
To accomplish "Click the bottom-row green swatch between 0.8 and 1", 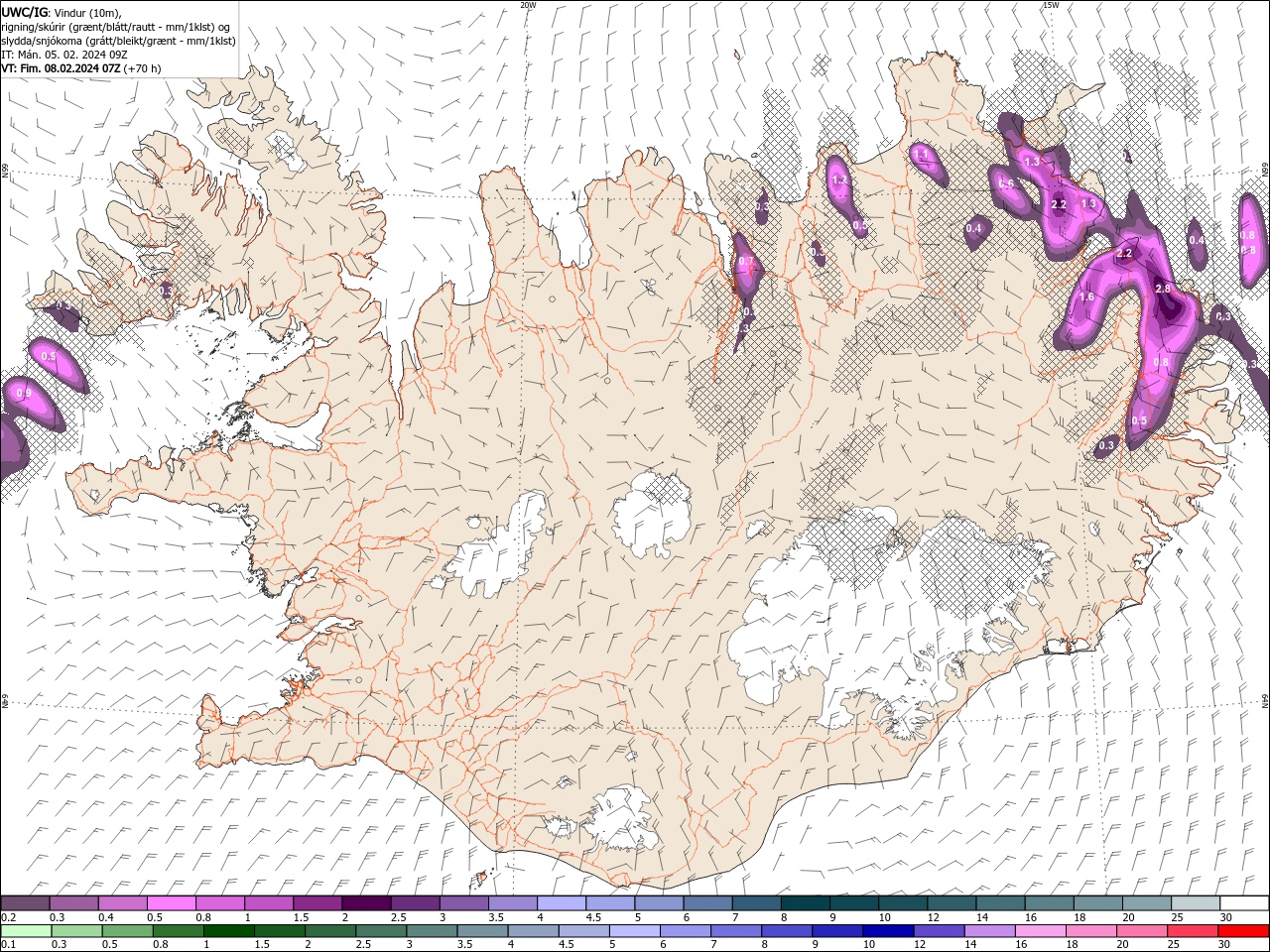I will [178, 931].
